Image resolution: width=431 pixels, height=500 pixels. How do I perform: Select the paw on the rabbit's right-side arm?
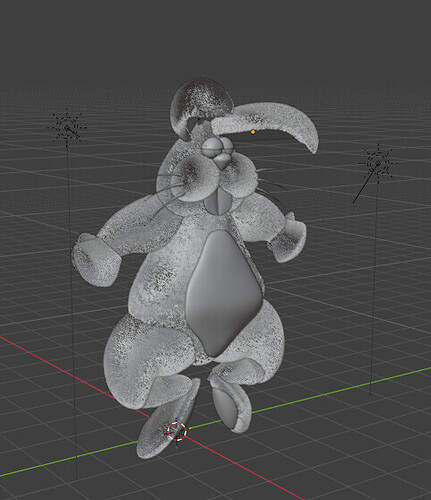(288, 238)
